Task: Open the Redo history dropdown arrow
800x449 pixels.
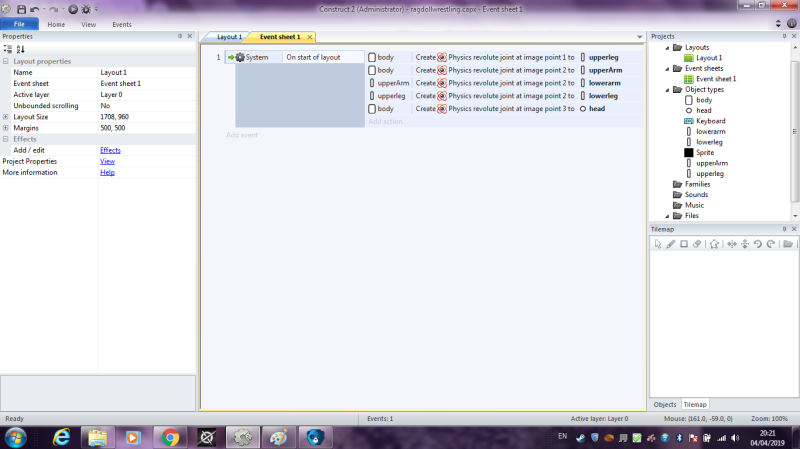Action: click(x=63, y=9)
